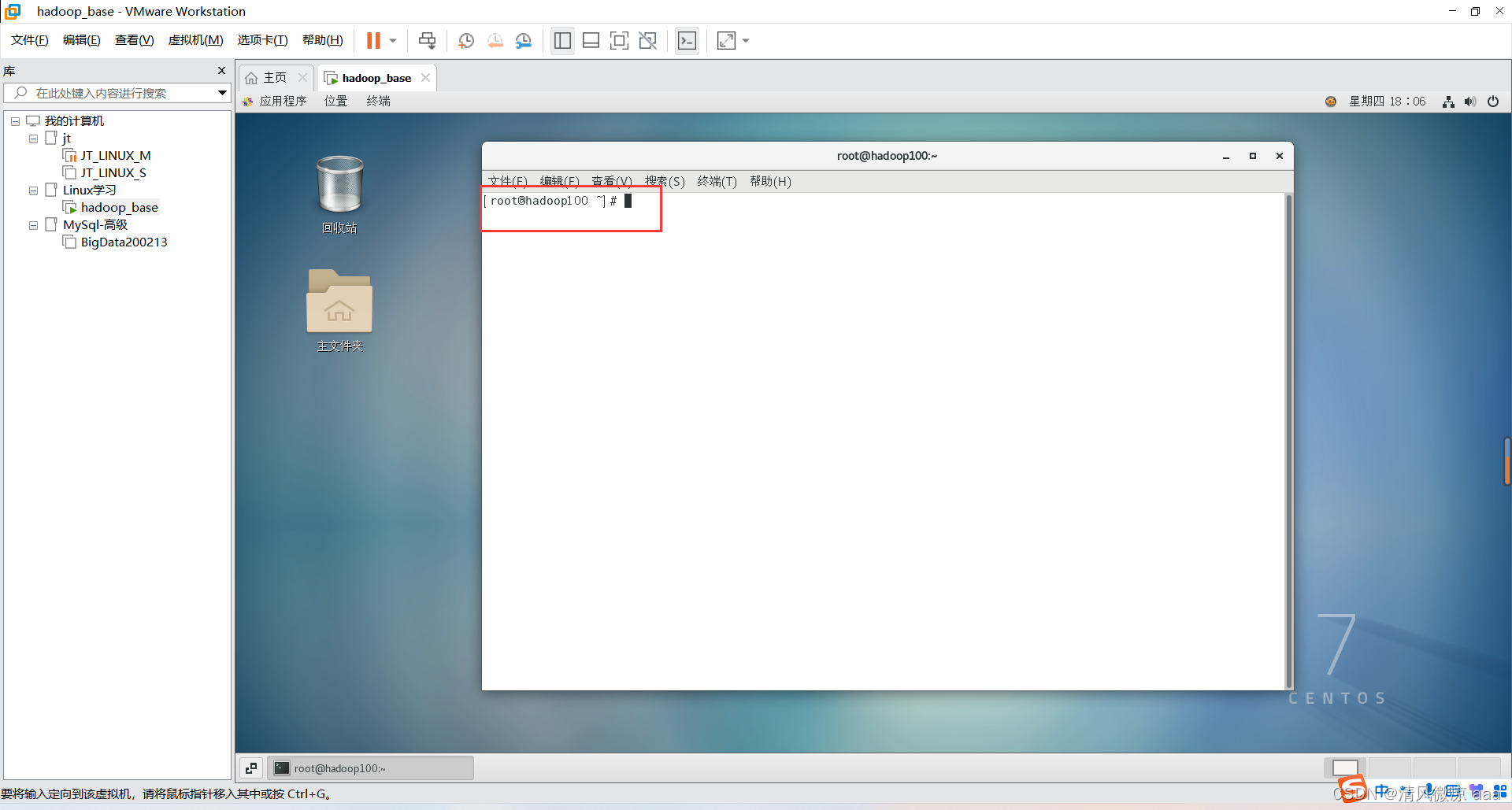1512x810 pixels.
Task: Open the library search dropdown arrow
Action: pos(223,93)
